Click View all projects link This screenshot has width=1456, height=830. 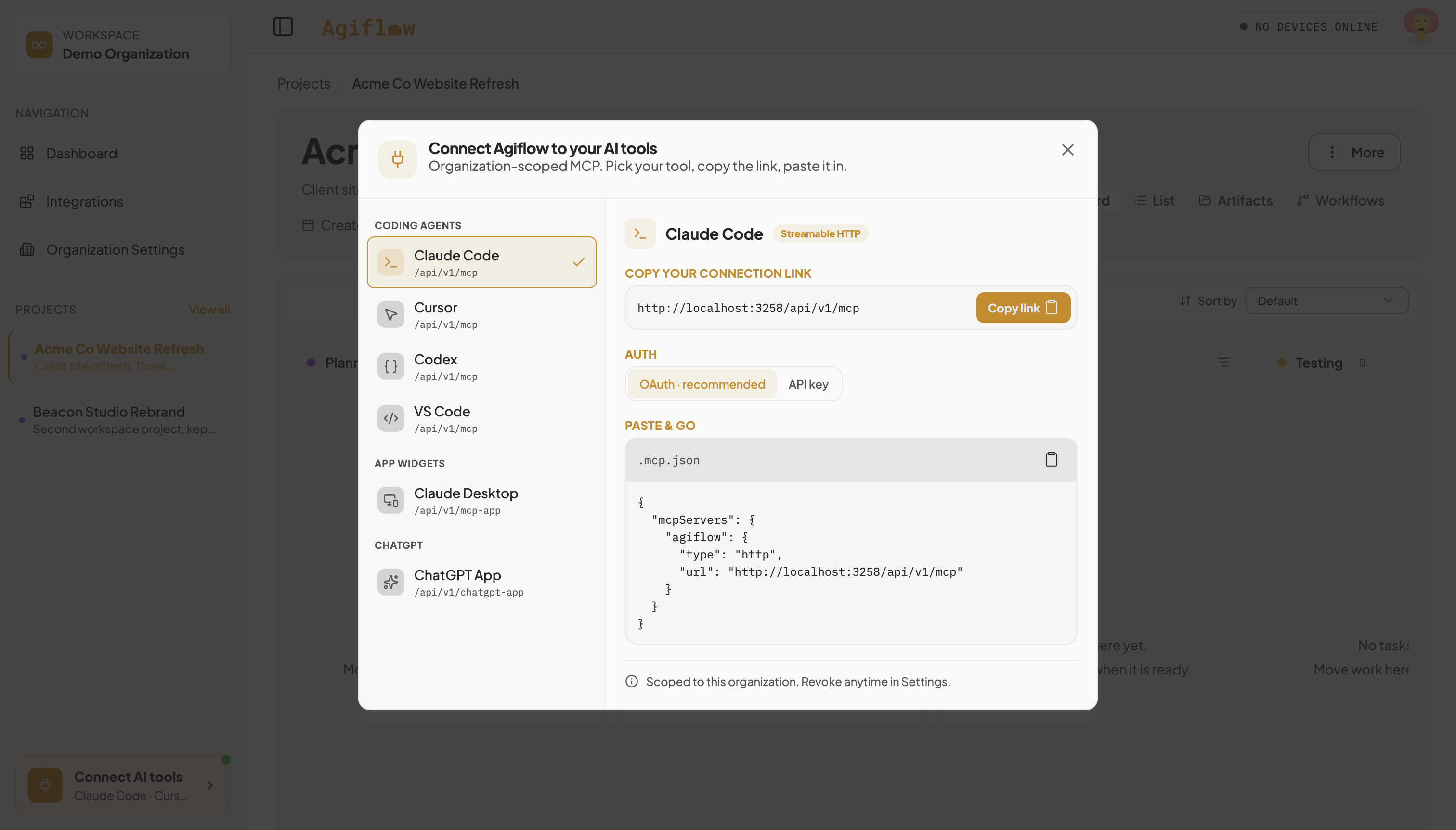(x=209, y=310)
